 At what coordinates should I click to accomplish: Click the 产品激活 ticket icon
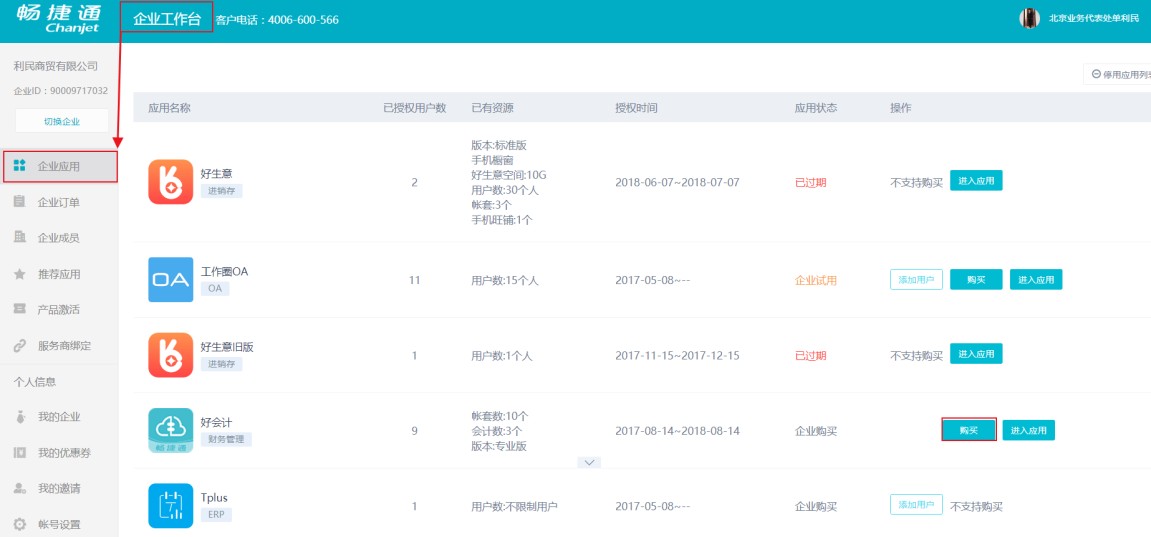coord(20,310)
